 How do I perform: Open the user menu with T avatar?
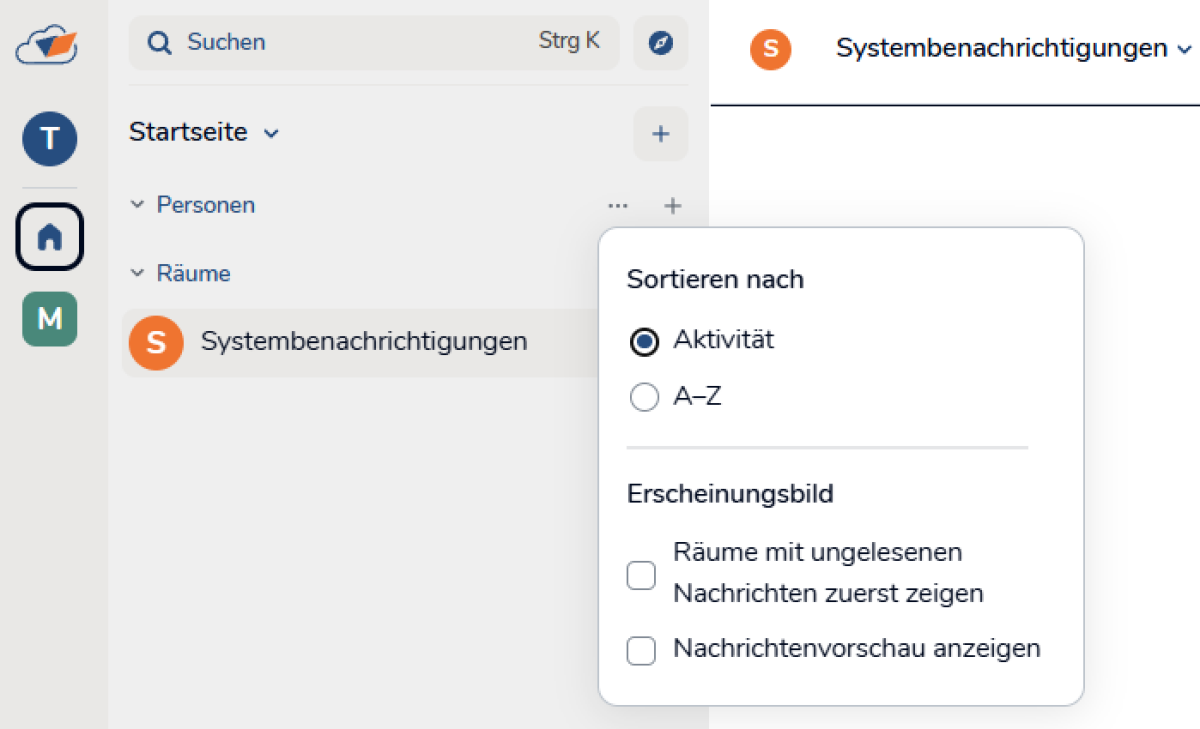pos(49,139)
